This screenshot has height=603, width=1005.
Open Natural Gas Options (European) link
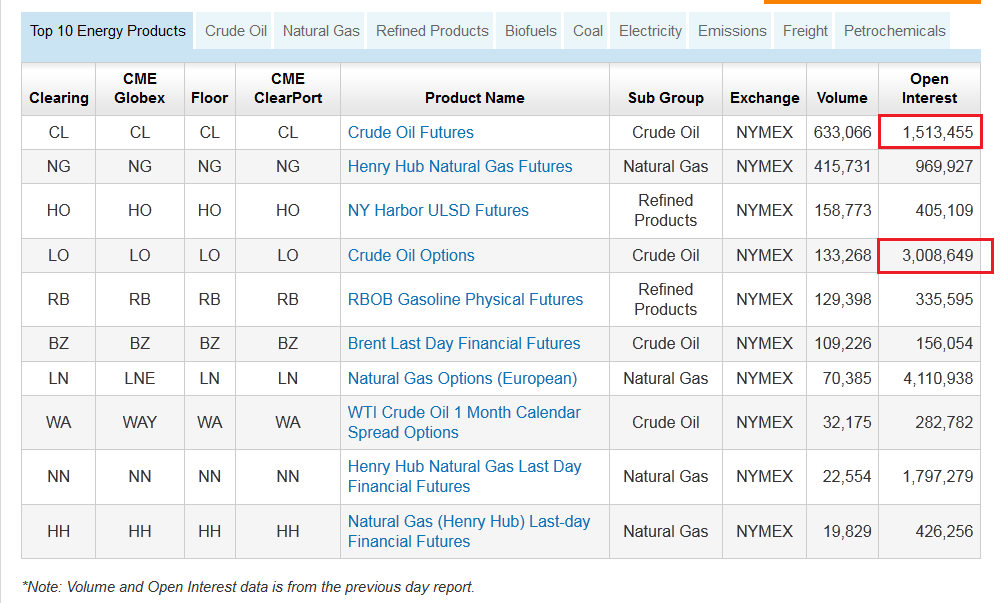pos(462,378)
